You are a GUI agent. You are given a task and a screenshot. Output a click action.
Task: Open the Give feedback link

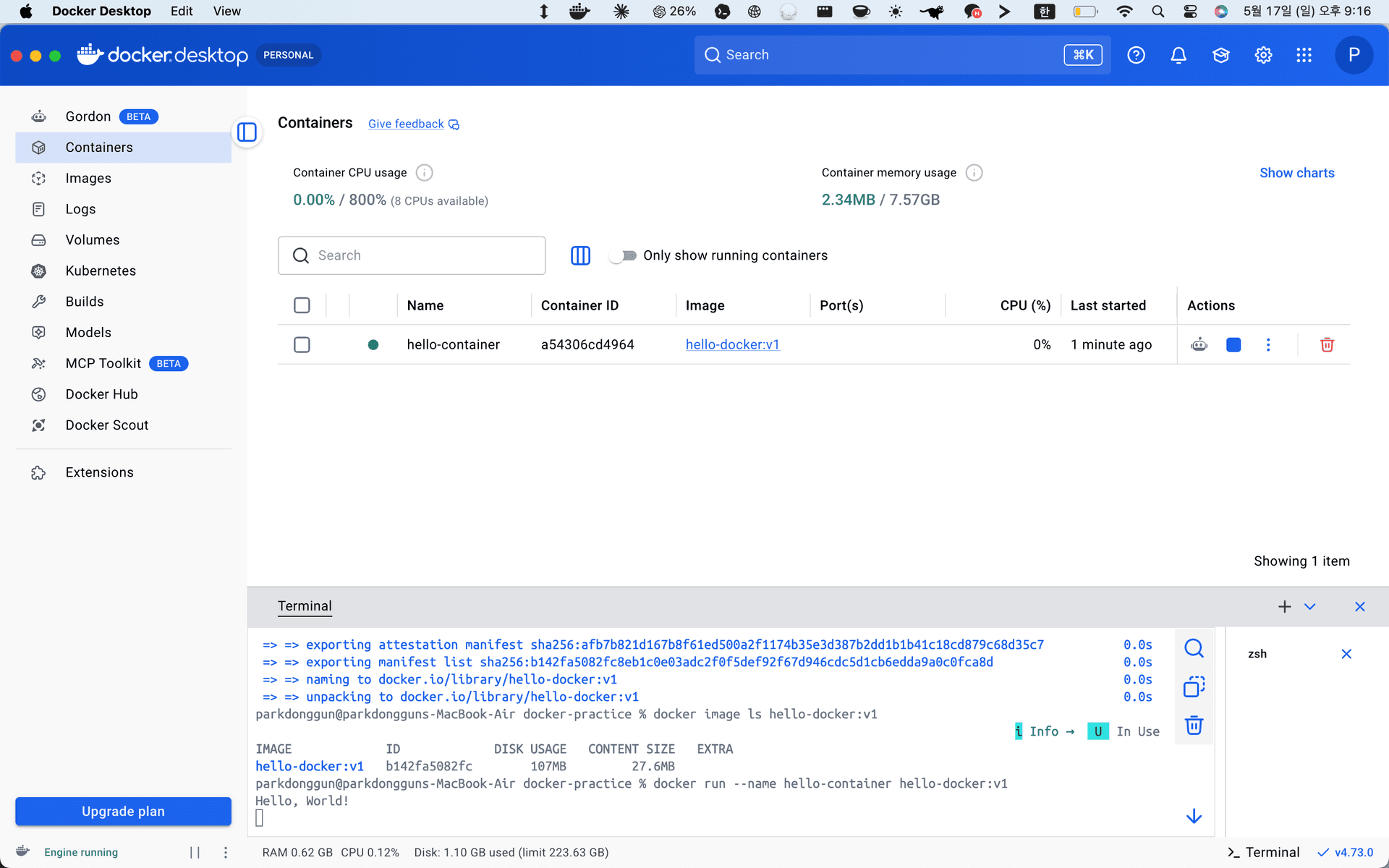click(413, 124)
